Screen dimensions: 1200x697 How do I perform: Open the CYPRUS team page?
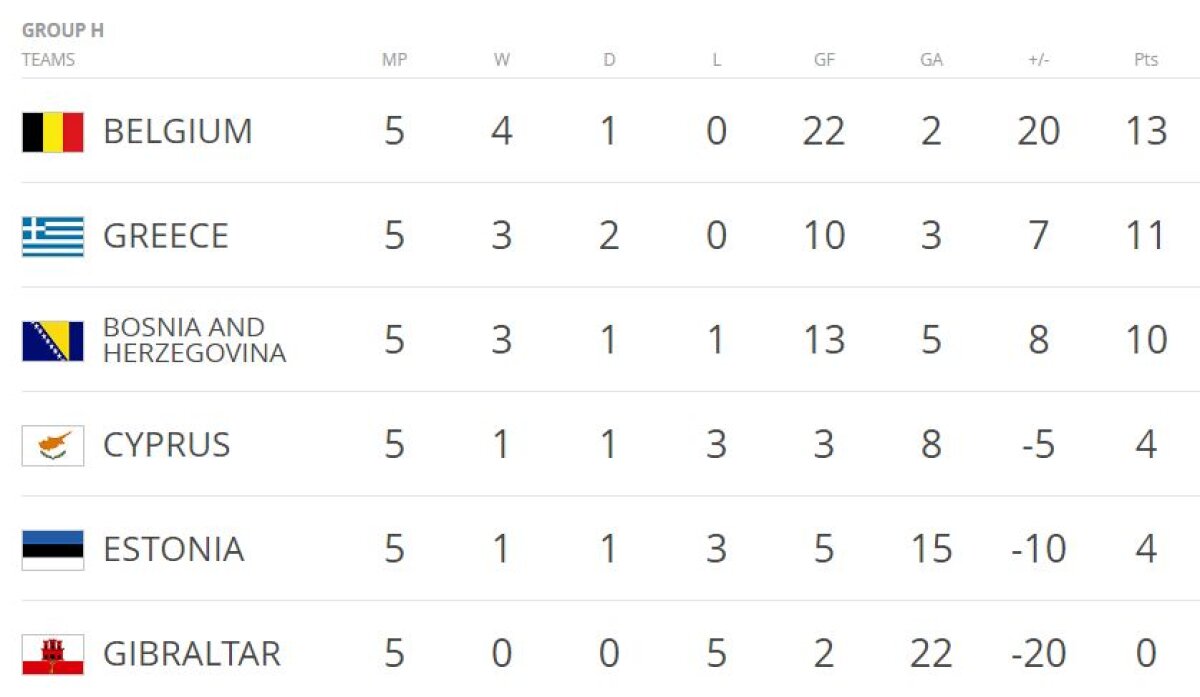pyautogui.click(x=166, y=445)
